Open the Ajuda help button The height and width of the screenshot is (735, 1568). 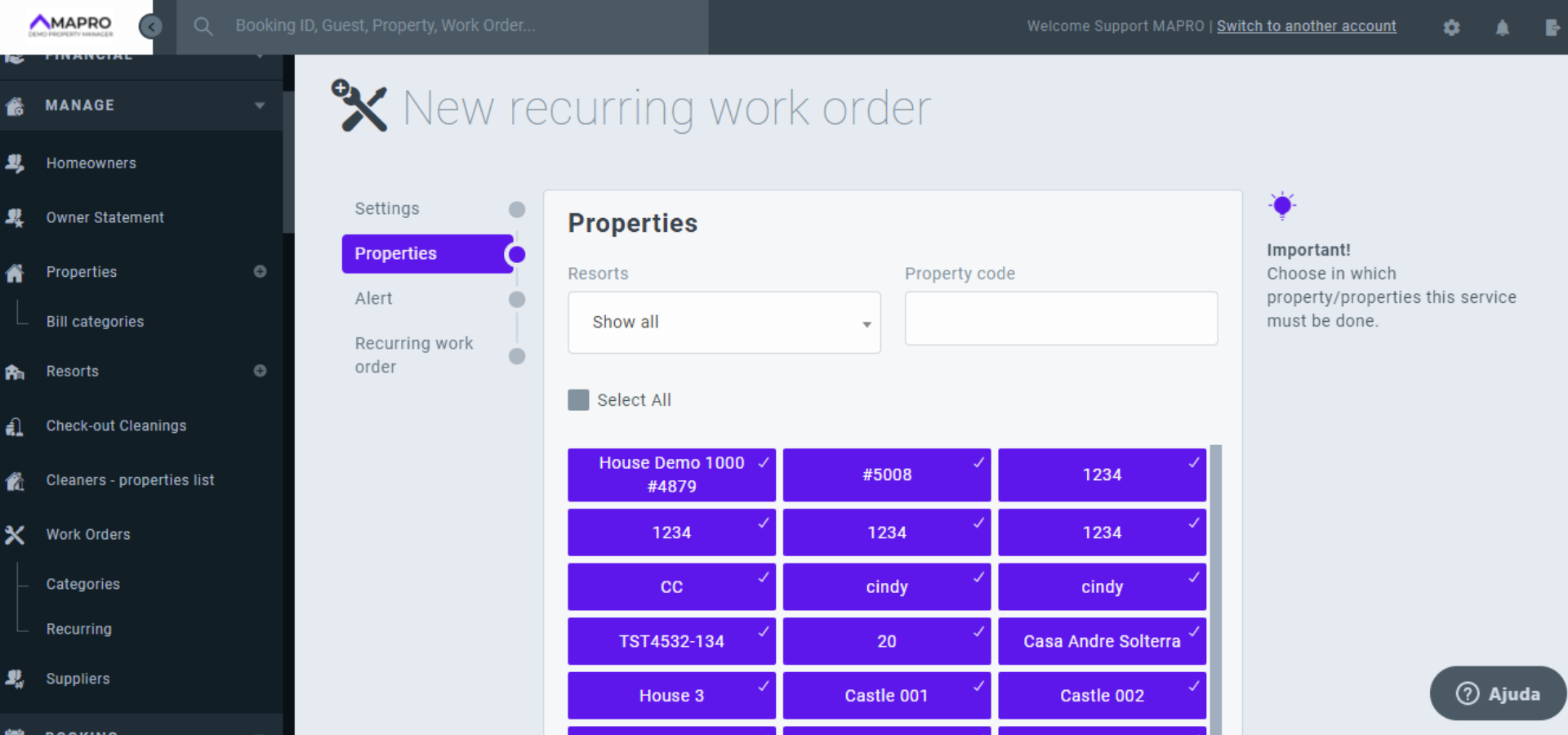(1497, 693)
